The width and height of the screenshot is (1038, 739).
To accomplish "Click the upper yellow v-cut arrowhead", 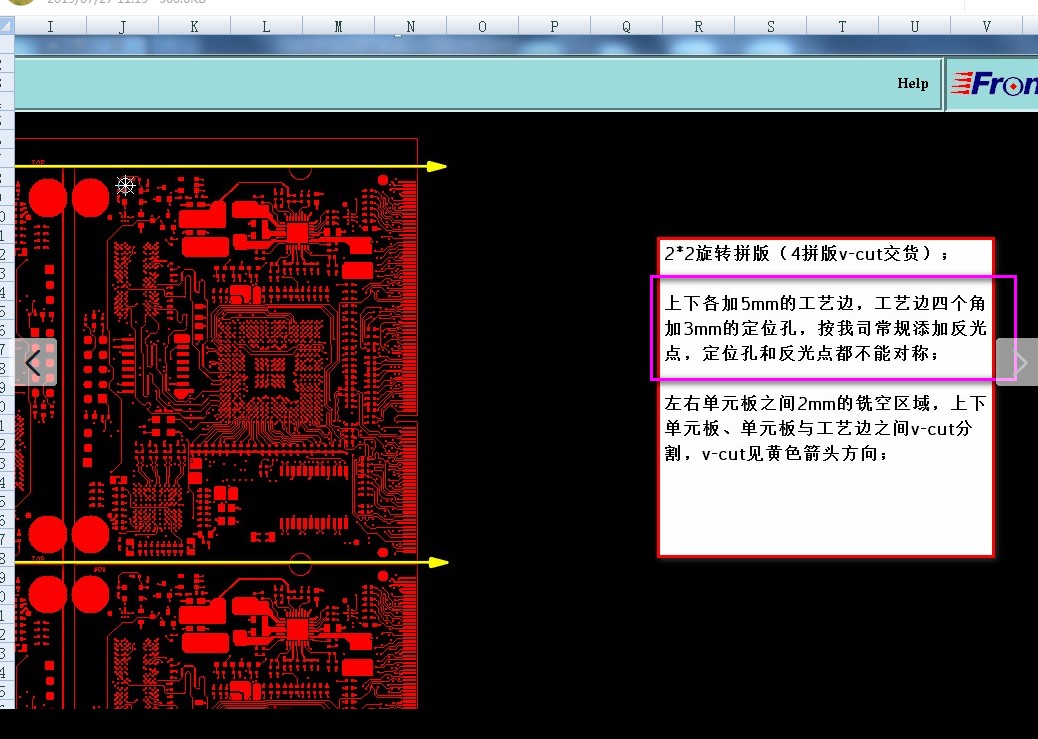I will click(x=437, y=166).
